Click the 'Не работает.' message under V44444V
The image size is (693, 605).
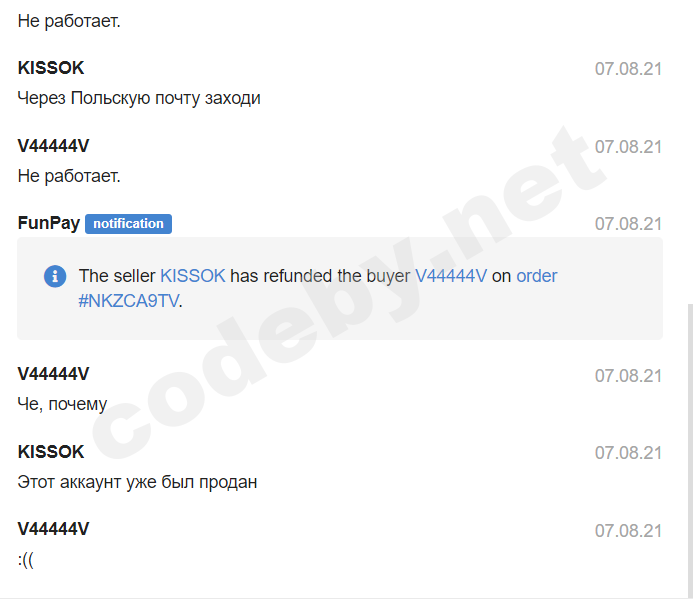(69, 176)
